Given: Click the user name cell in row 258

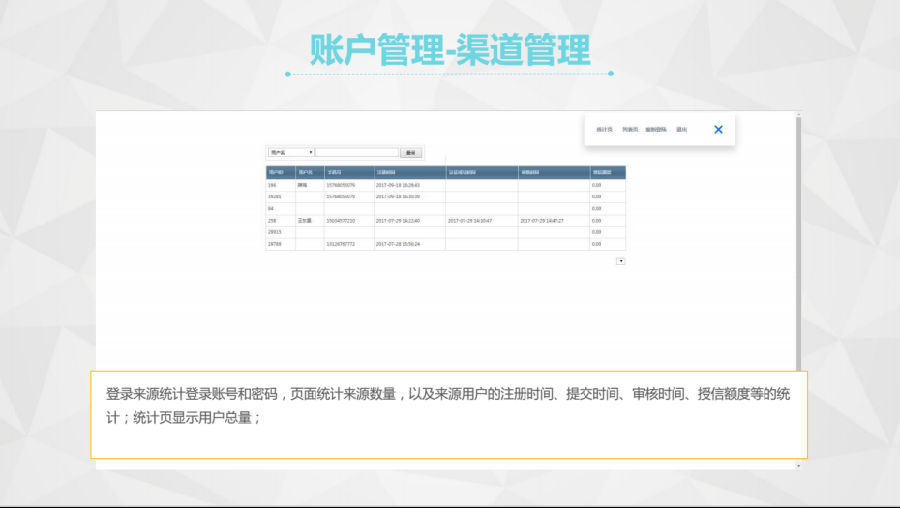Looking at the screenshot, I should tap(306, 220).
